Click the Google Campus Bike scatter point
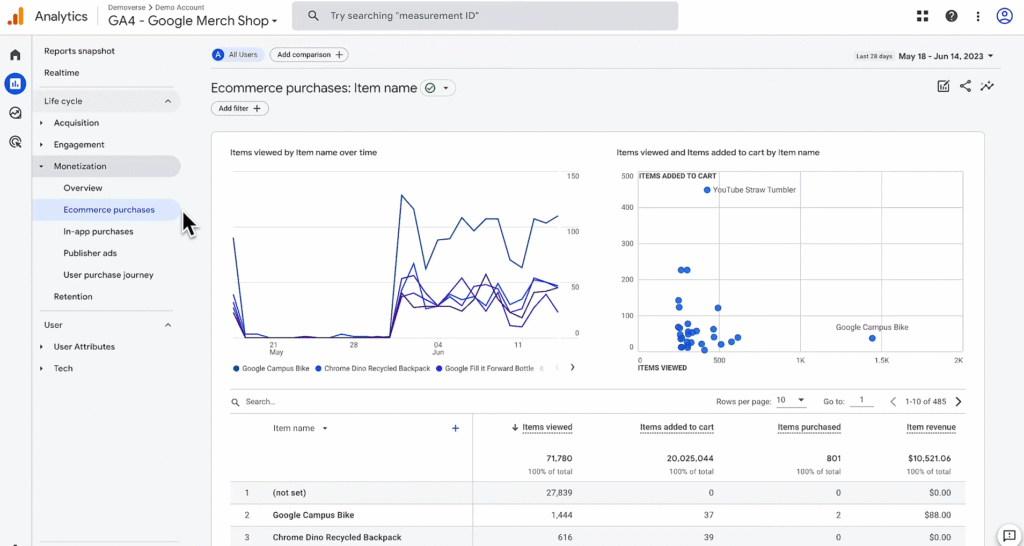Viewport: 1024px width, 546px height. click(x=872, y=338)
